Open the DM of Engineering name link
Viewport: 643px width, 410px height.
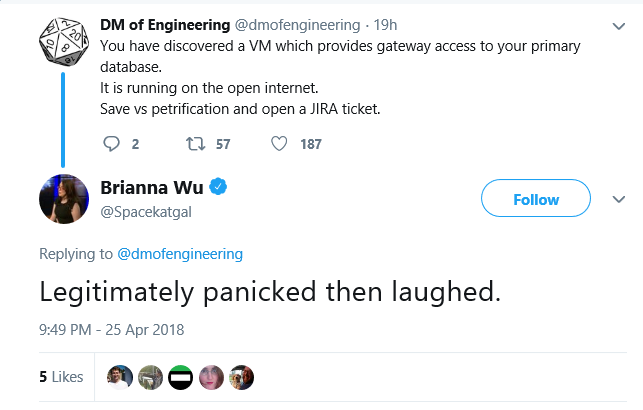tap(165, 25)
